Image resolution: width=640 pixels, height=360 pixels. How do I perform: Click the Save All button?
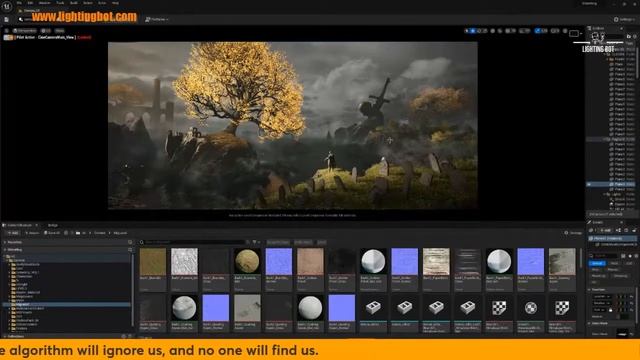tap(52, 233)
